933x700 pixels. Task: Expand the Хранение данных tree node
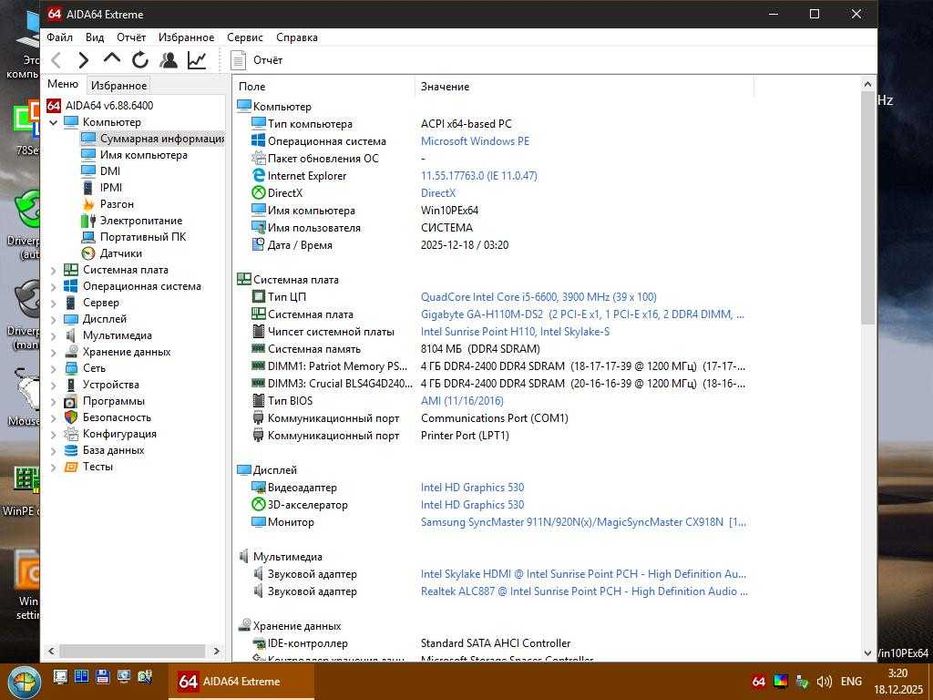[54, 352]
